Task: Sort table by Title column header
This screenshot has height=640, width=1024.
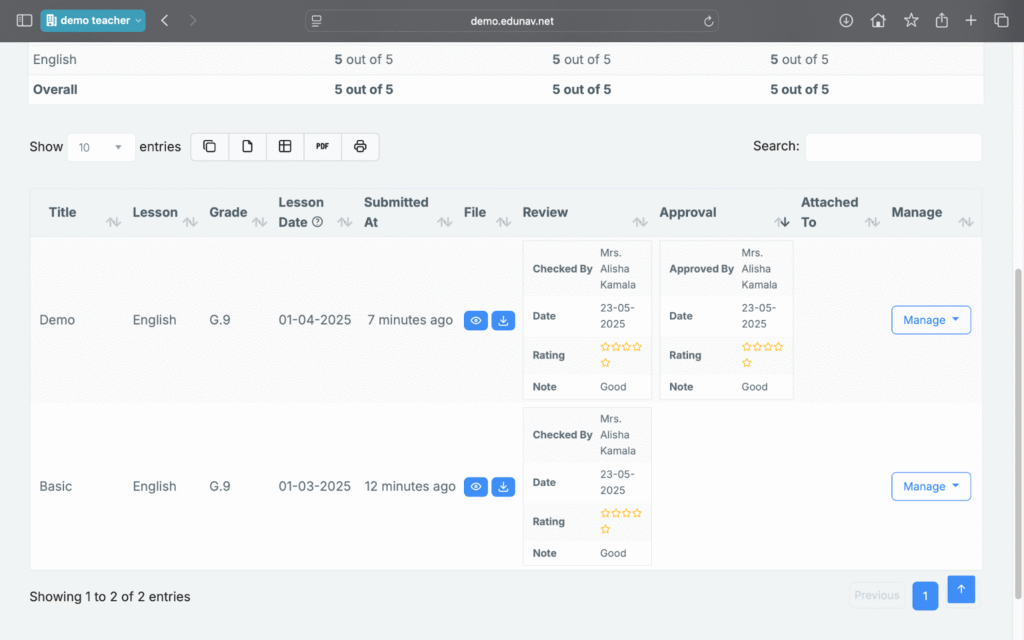Action: [x=63, y=212]
